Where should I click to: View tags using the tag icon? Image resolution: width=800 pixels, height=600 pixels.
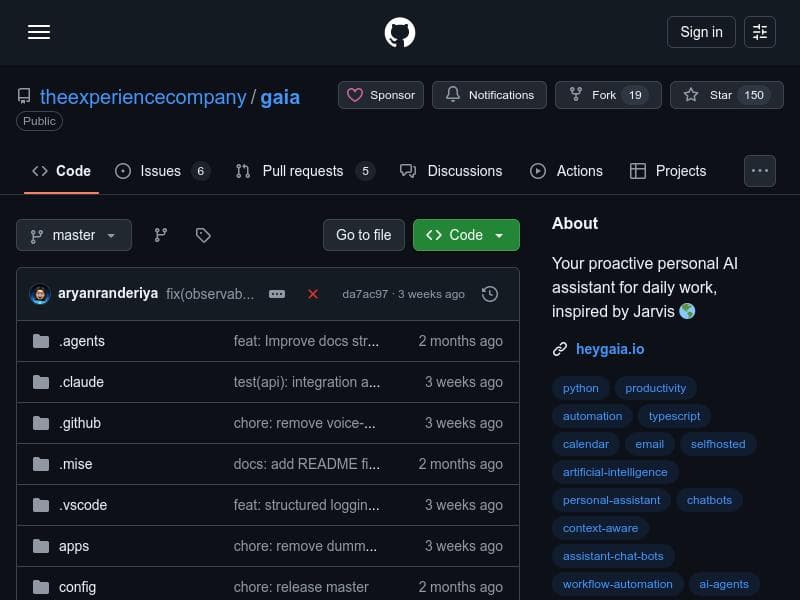(x=203, y=235)
